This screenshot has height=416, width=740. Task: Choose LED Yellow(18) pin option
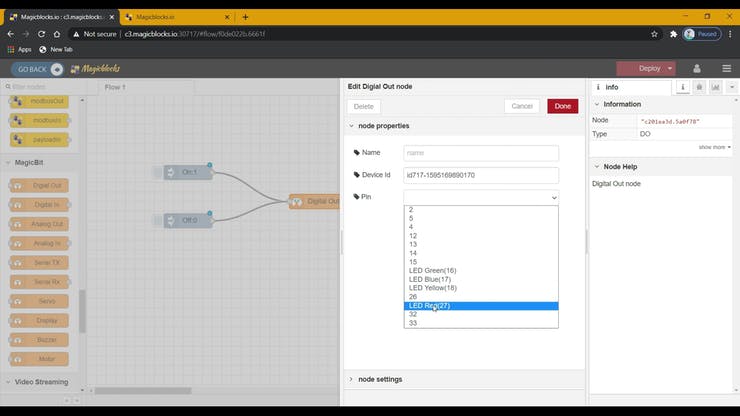pyautogui.click(x=481, y=288)
